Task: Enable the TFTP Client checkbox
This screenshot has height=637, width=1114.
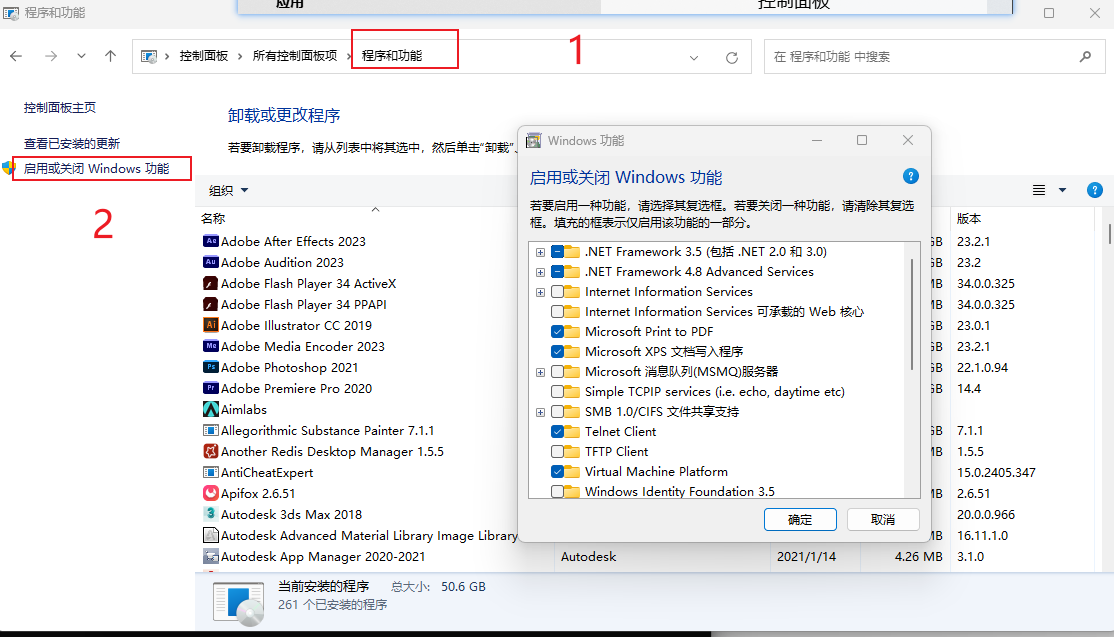Action: (557, 452)
